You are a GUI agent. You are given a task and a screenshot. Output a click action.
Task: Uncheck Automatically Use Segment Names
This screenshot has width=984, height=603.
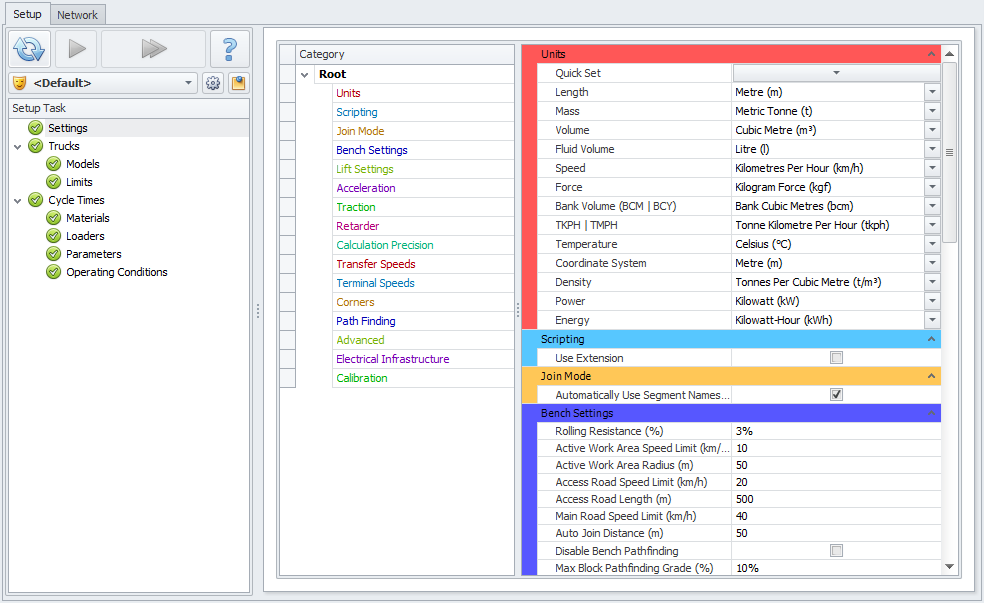pyautogui.click(x=836, y=395)
